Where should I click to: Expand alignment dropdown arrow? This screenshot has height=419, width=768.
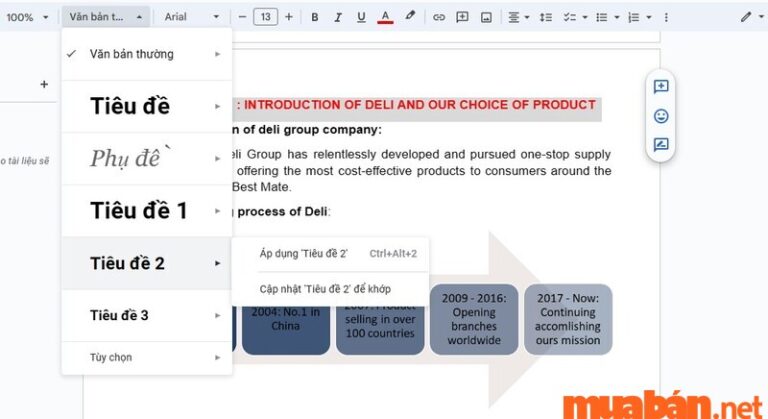click(527, 17)
